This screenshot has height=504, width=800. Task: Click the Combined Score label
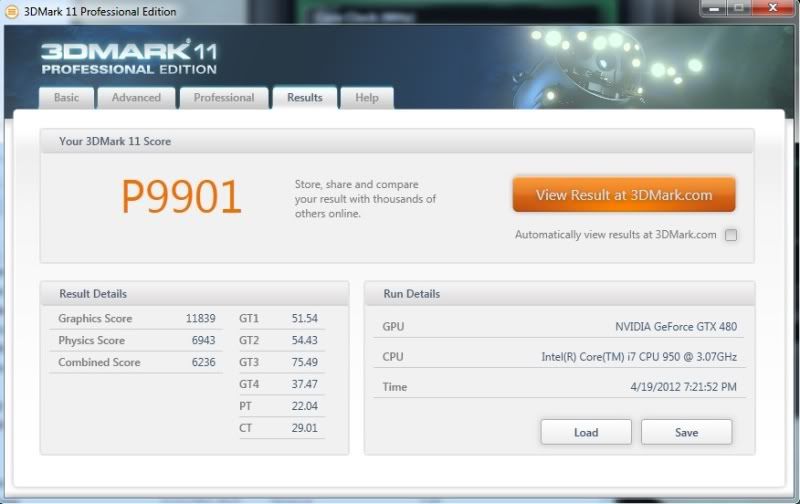(x=99, y=362)
